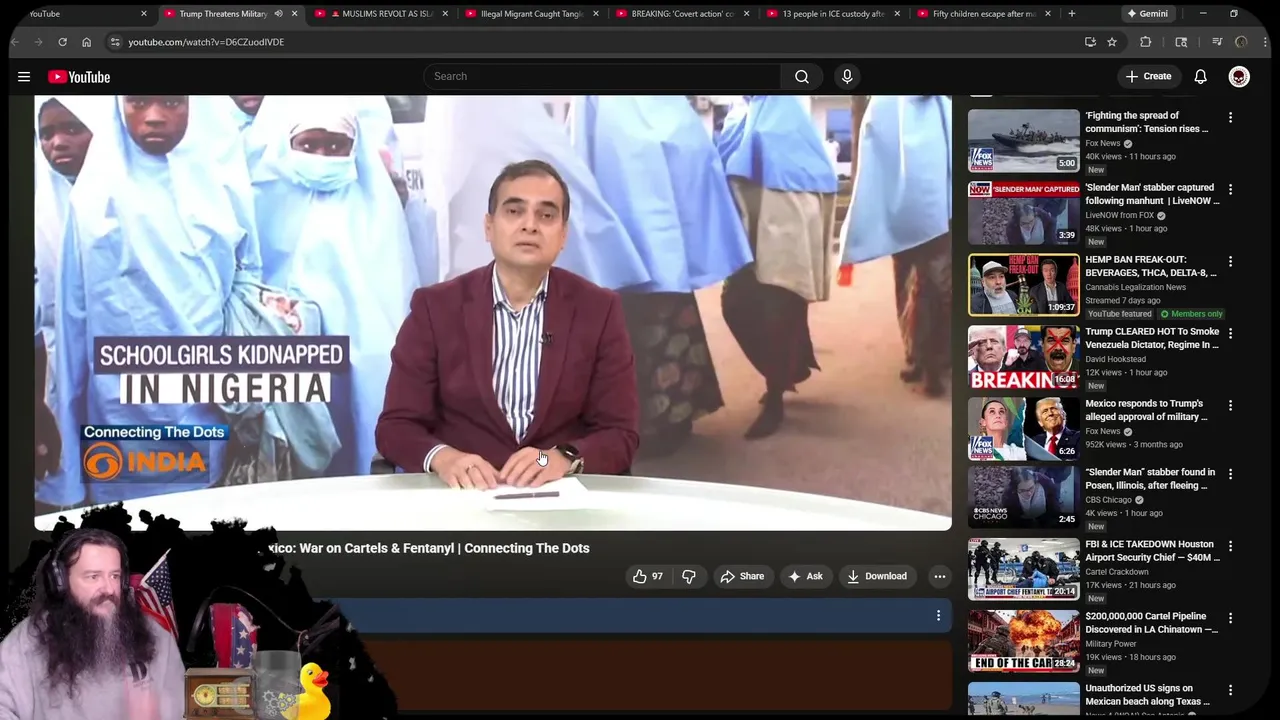Reload the page in the browser
This screenshot has height=720, width=1280.
(62, 42)
